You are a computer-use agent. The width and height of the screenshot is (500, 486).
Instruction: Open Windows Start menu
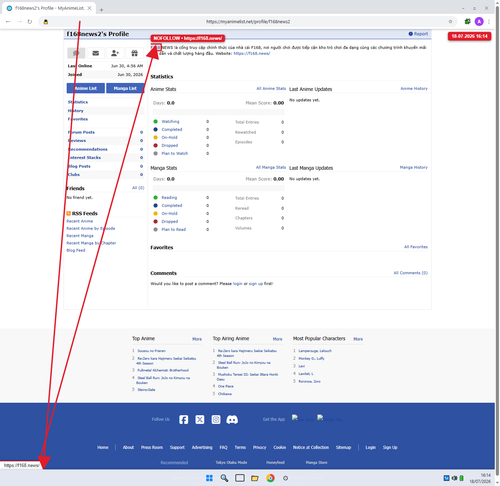(209, 478)
